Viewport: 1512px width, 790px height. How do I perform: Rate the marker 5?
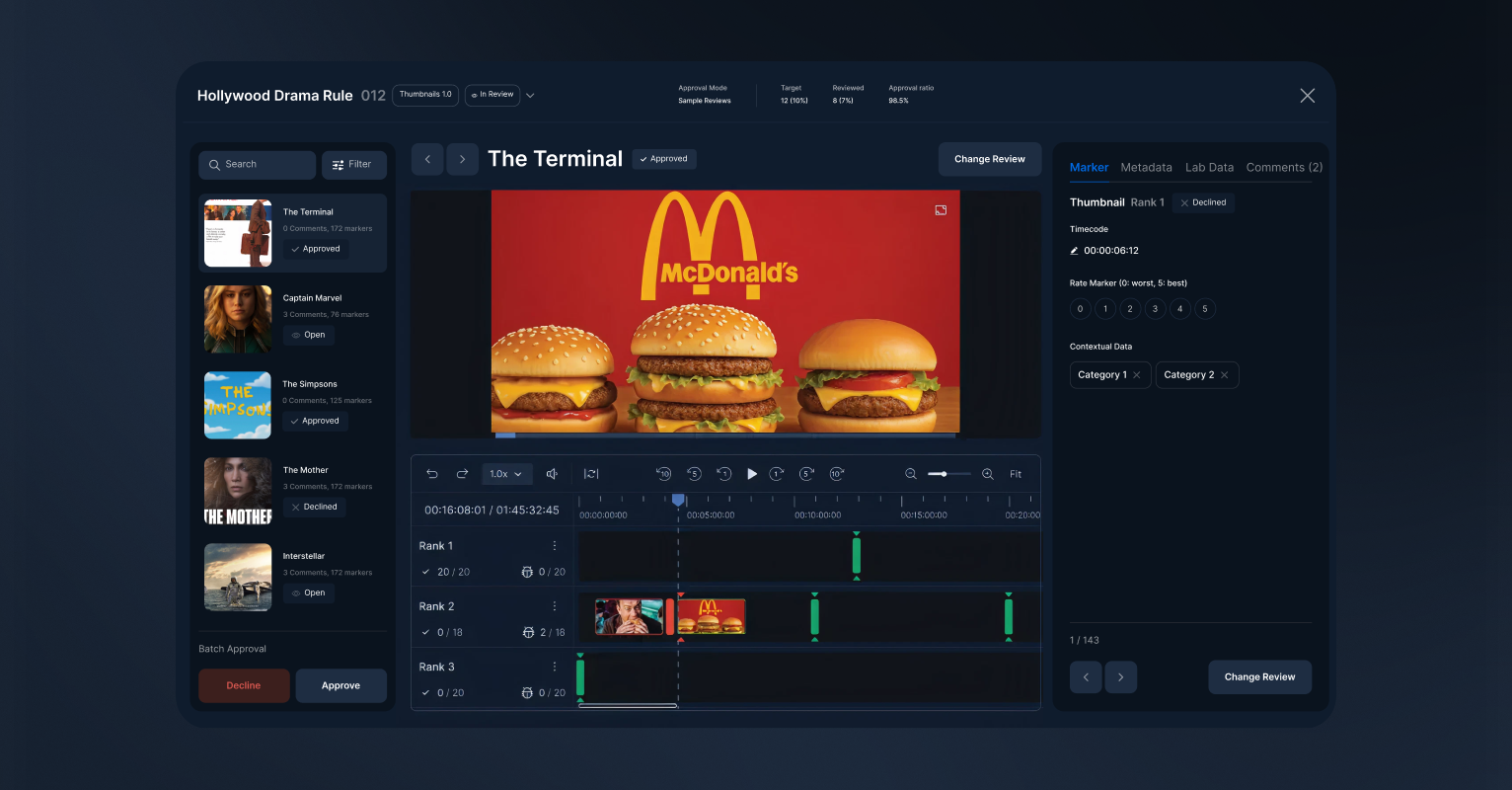tap(1205, 309)
